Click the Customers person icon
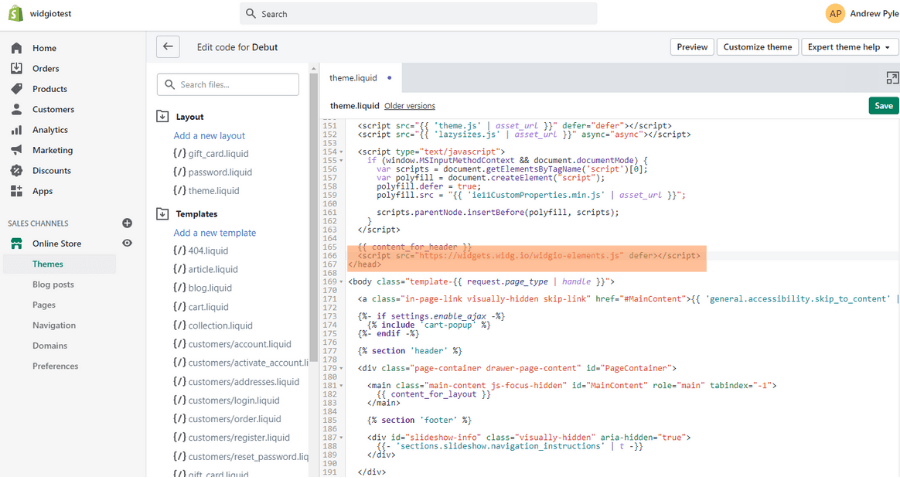This screenshot has height=478, width=900. (x=17, y=109)
